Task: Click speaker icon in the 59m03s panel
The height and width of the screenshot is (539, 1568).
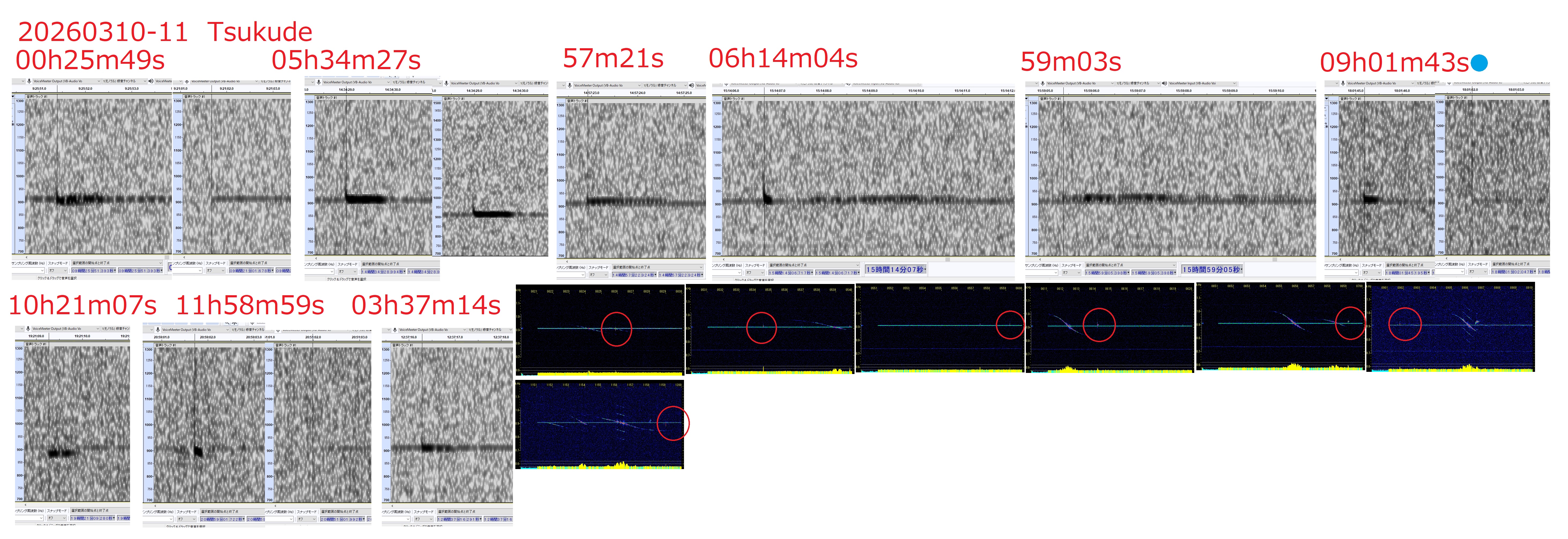Action: 1164,83
